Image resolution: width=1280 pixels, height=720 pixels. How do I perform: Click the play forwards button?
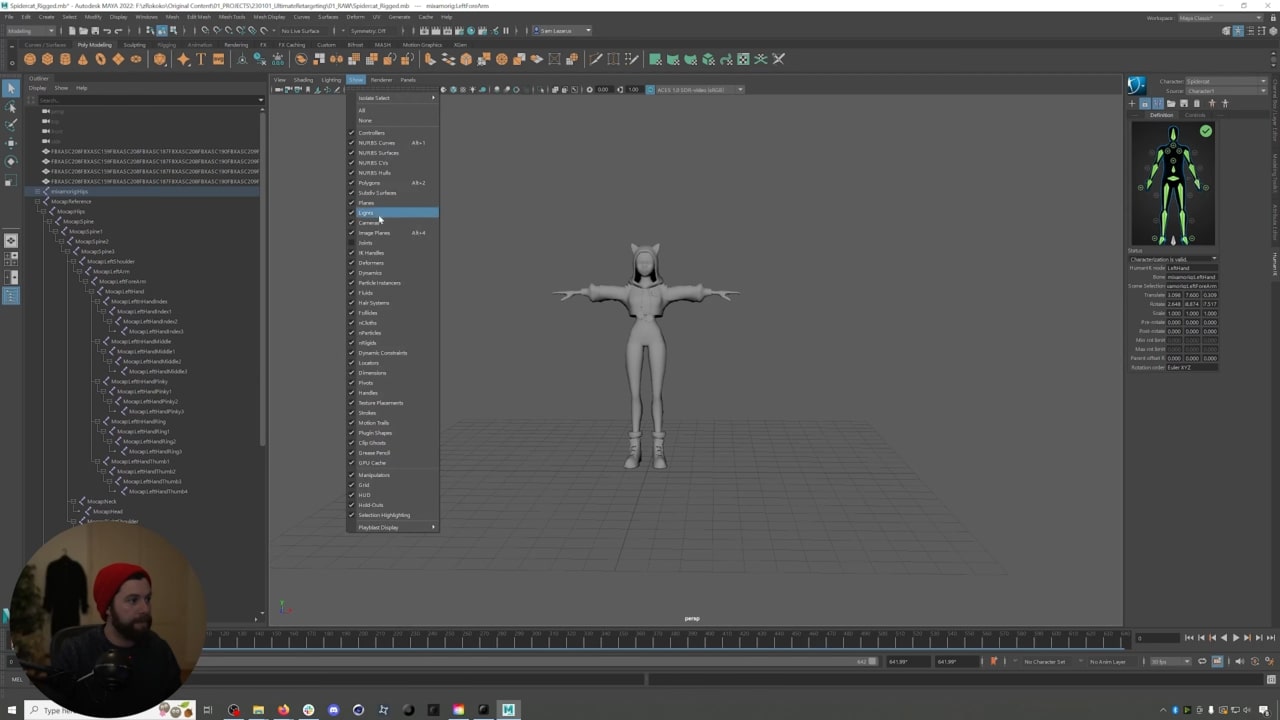point(1235,638)
